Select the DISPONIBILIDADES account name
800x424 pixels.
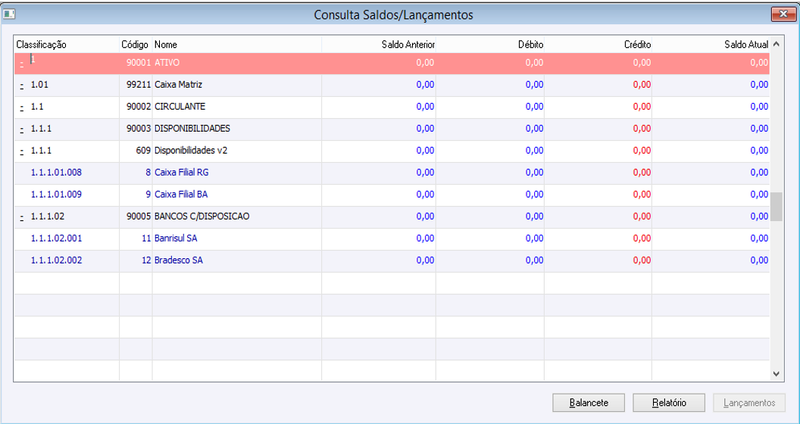[192, 129]
